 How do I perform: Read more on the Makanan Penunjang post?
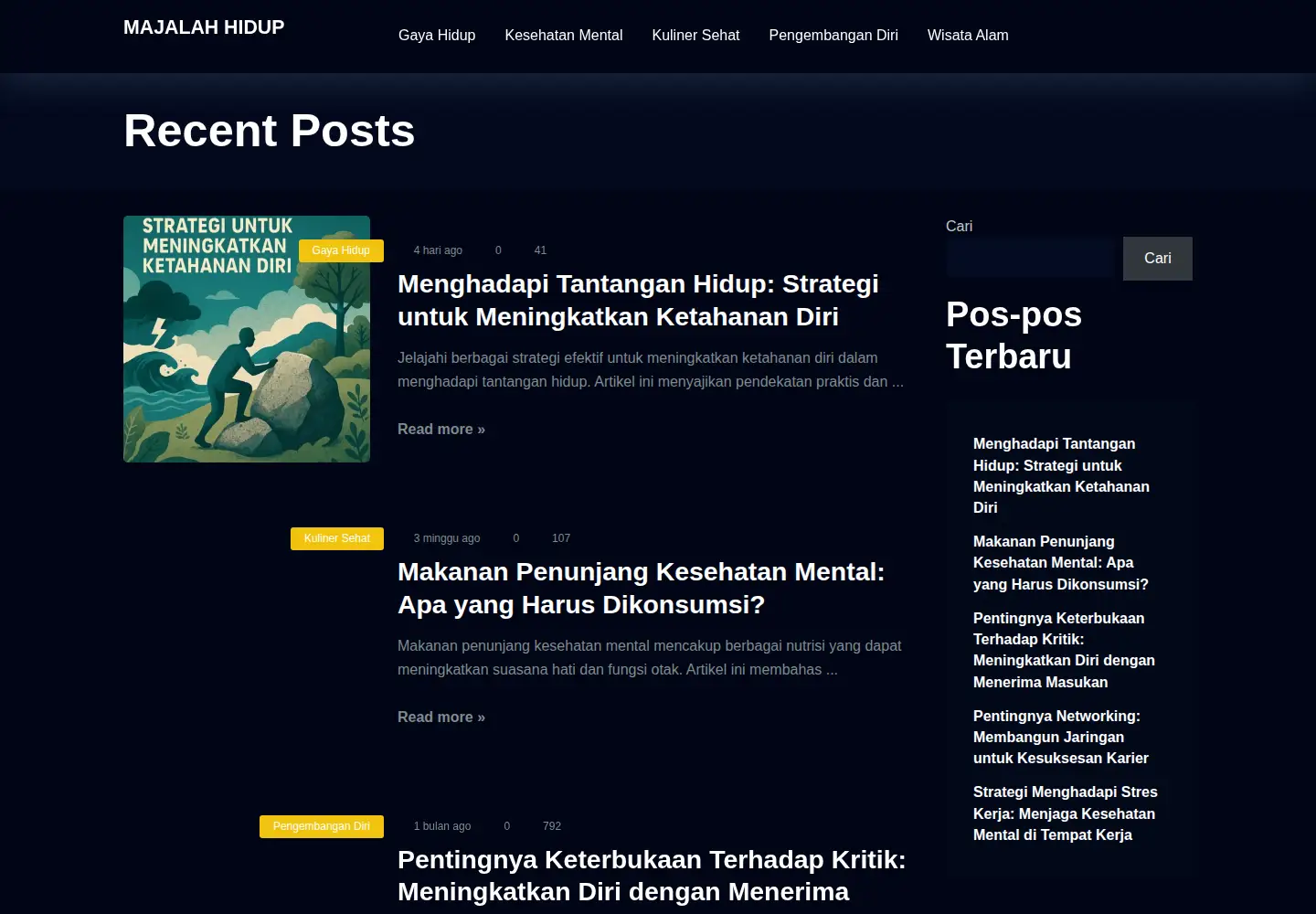(x=441, y=717)
